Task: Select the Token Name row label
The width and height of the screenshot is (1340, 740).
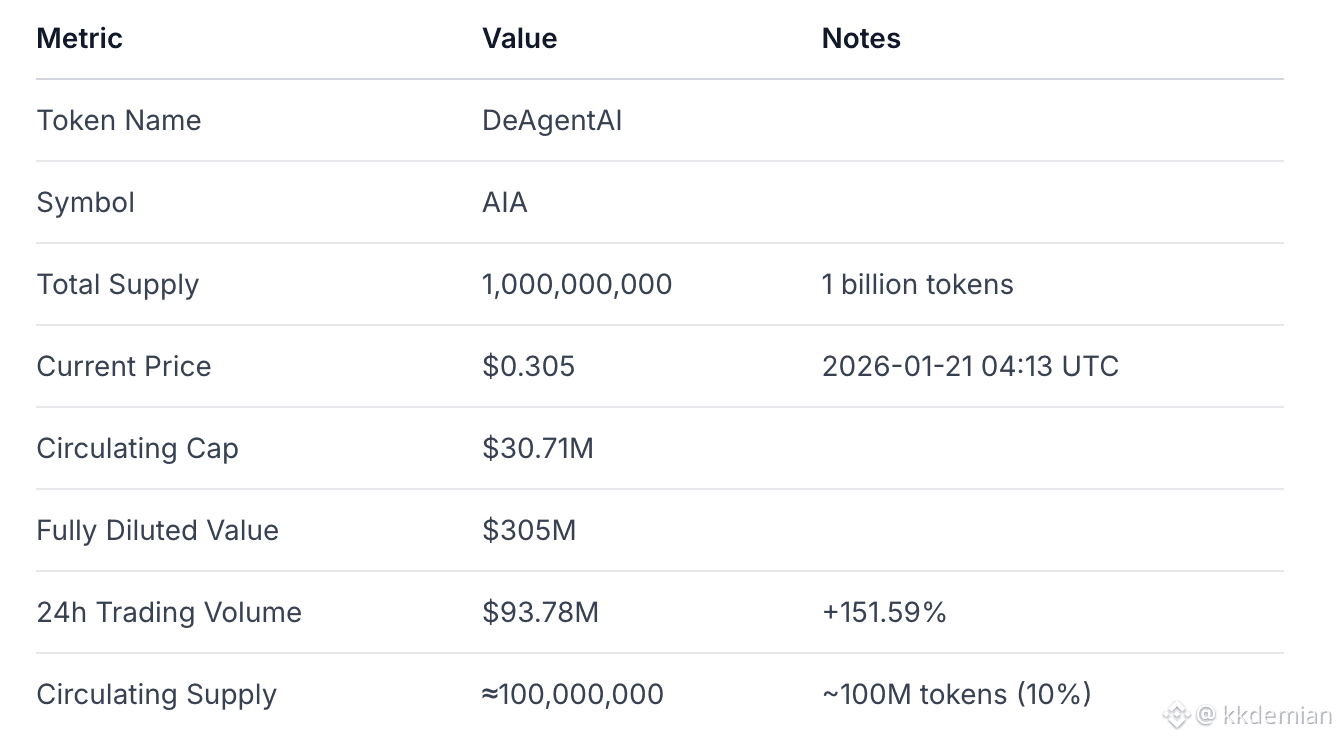Action: (x=119, y=121)
